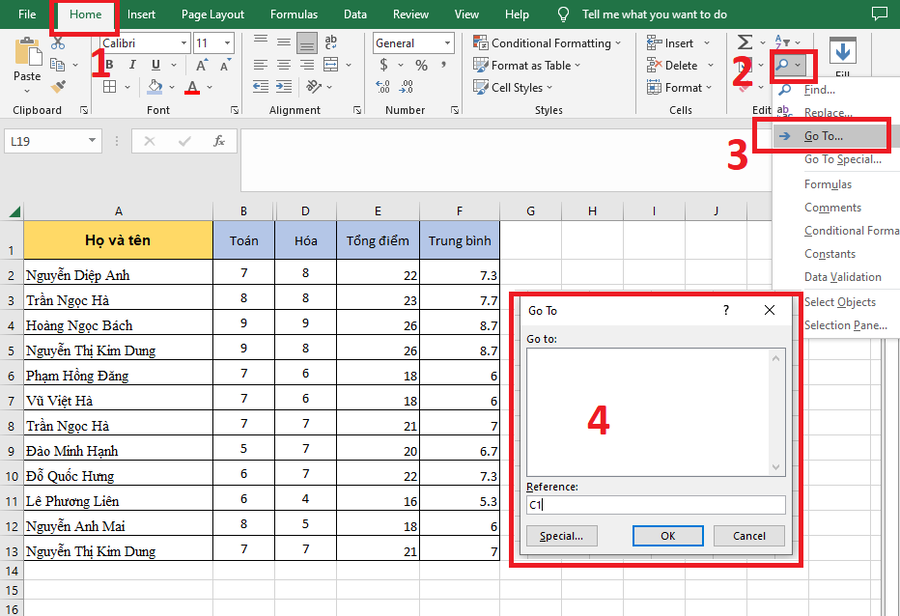Open the File tab
This screenshot has width=900, height=616.
pos(27,14)
